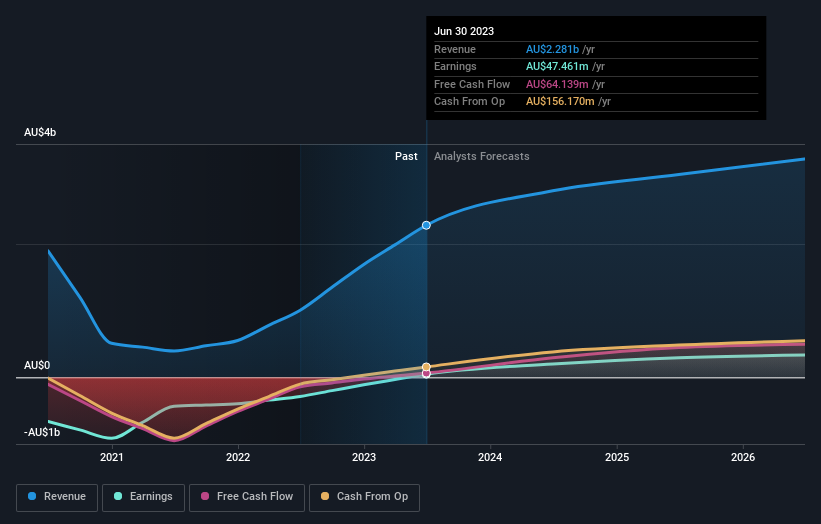The image size is (821, 524).
Task: Click the Analysts Forecasts label
Action: click(482, 157)
